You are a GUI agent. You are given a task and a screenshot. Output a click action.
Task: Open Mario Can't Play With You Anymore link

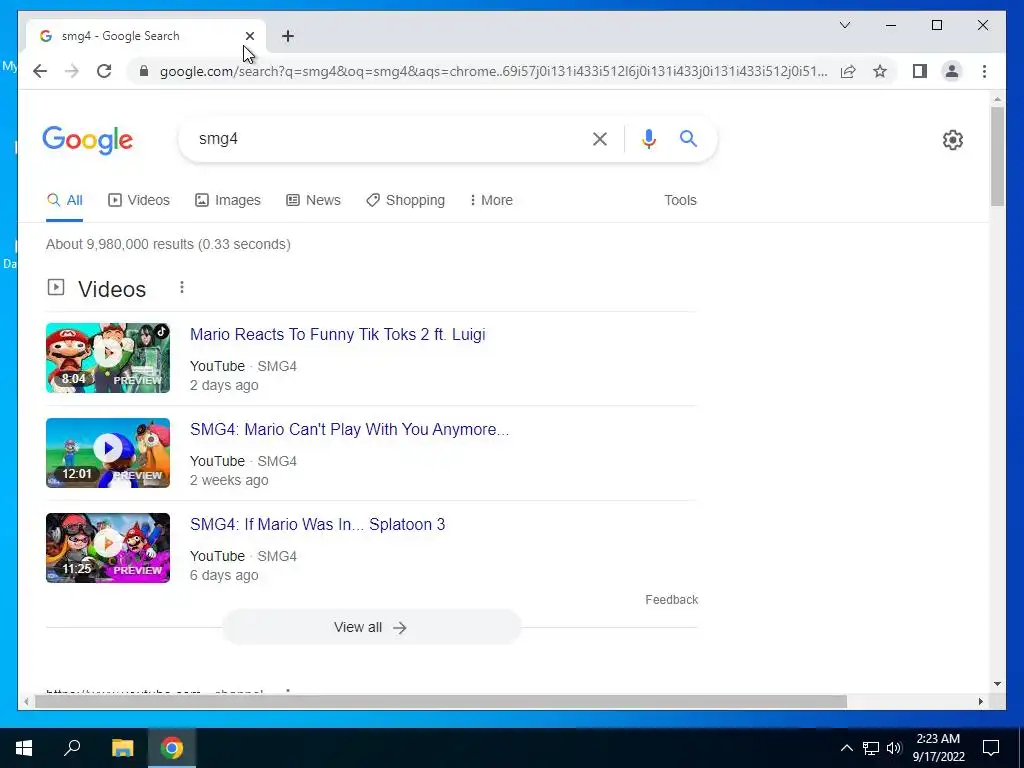[x=349, y=429]
